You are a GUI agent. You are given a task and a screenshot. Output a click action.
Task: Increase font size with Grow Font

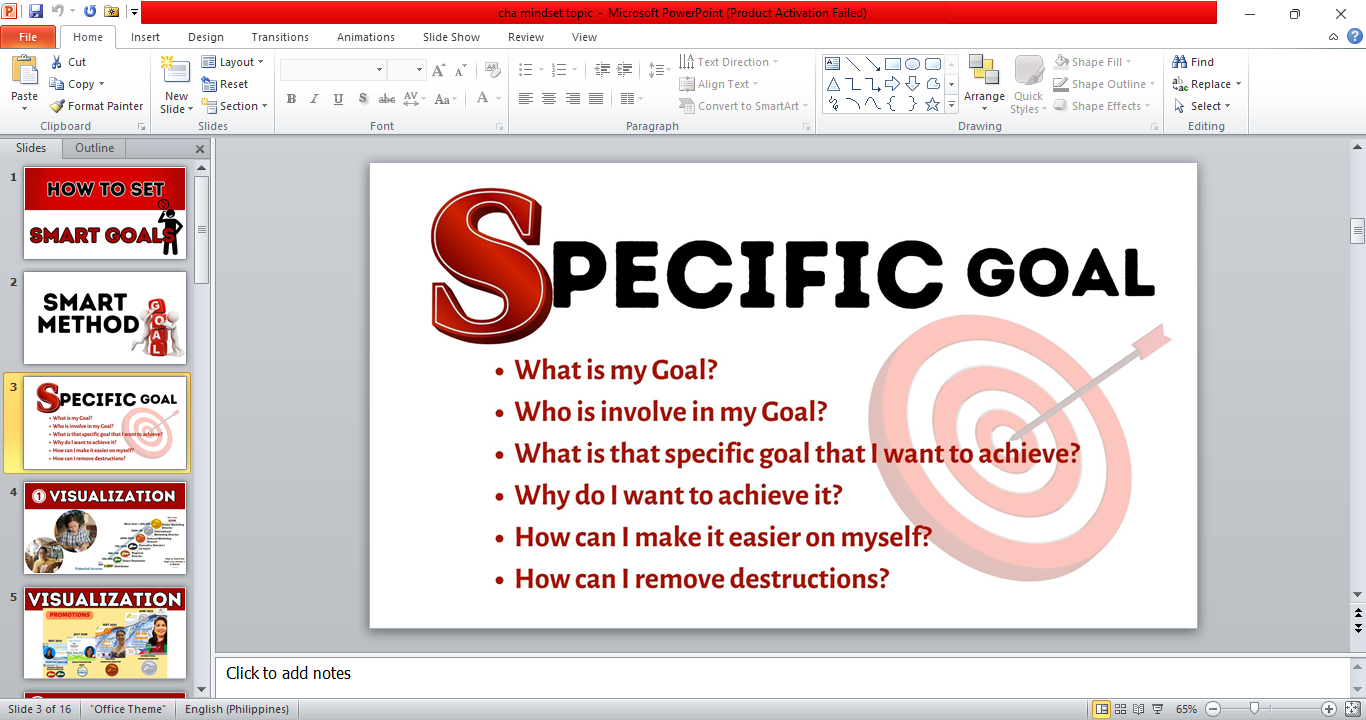pyautogui.click(x=438, y=70)
